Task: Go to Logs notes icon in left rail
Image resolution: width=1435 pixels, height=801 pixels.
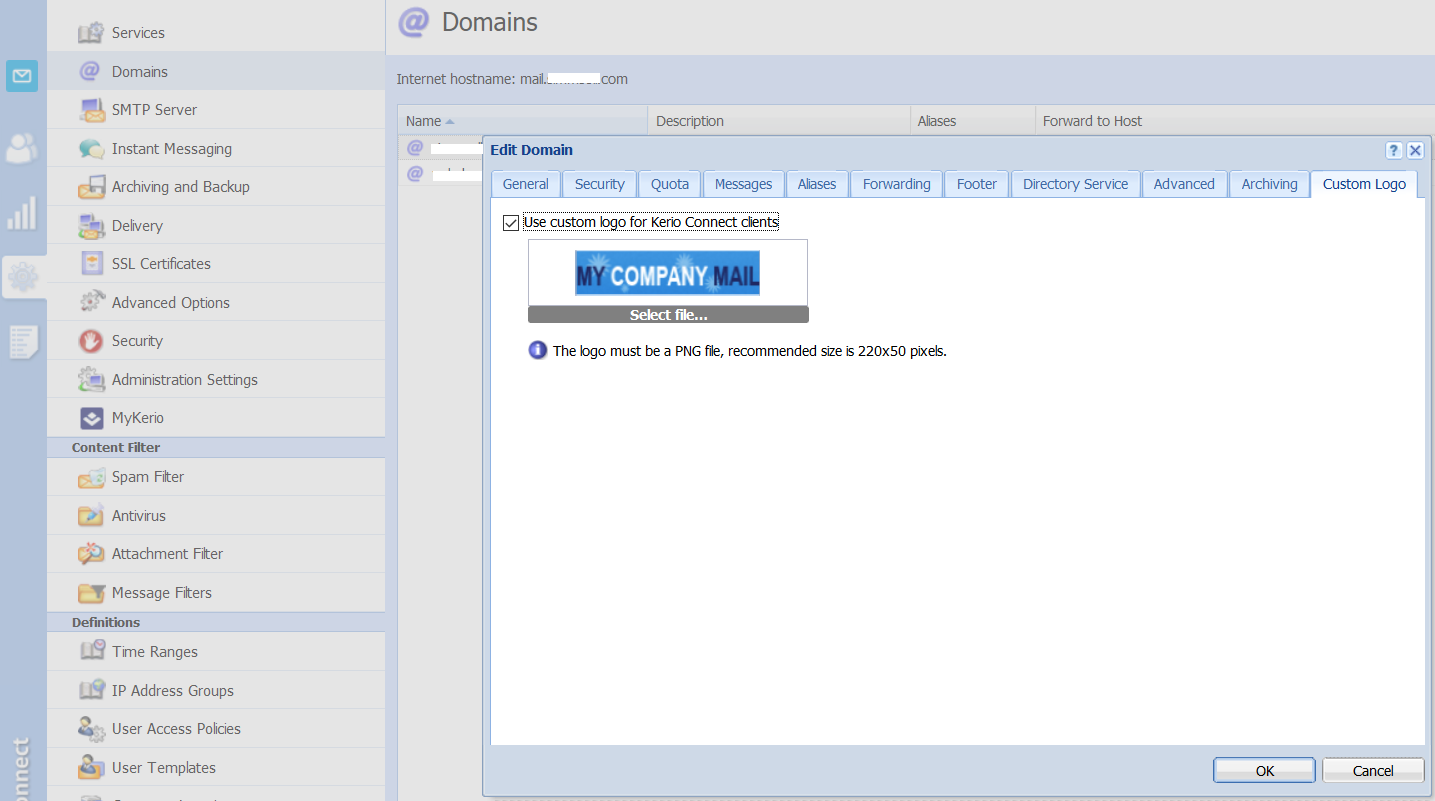Action: point(23,342)
